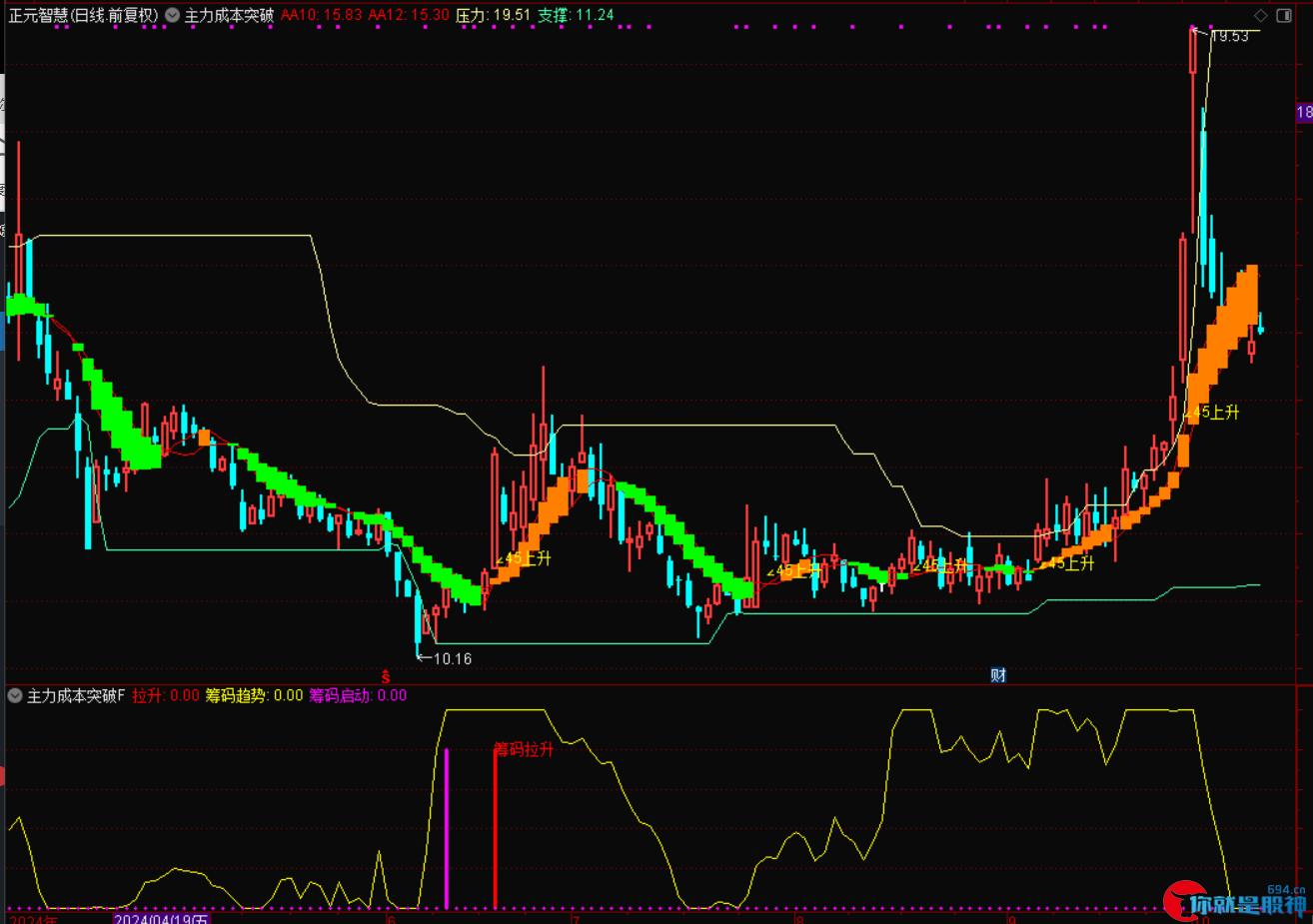The image size is (1313, 924).
Task: Click the 财 financial marker icon
Action: 998,675
